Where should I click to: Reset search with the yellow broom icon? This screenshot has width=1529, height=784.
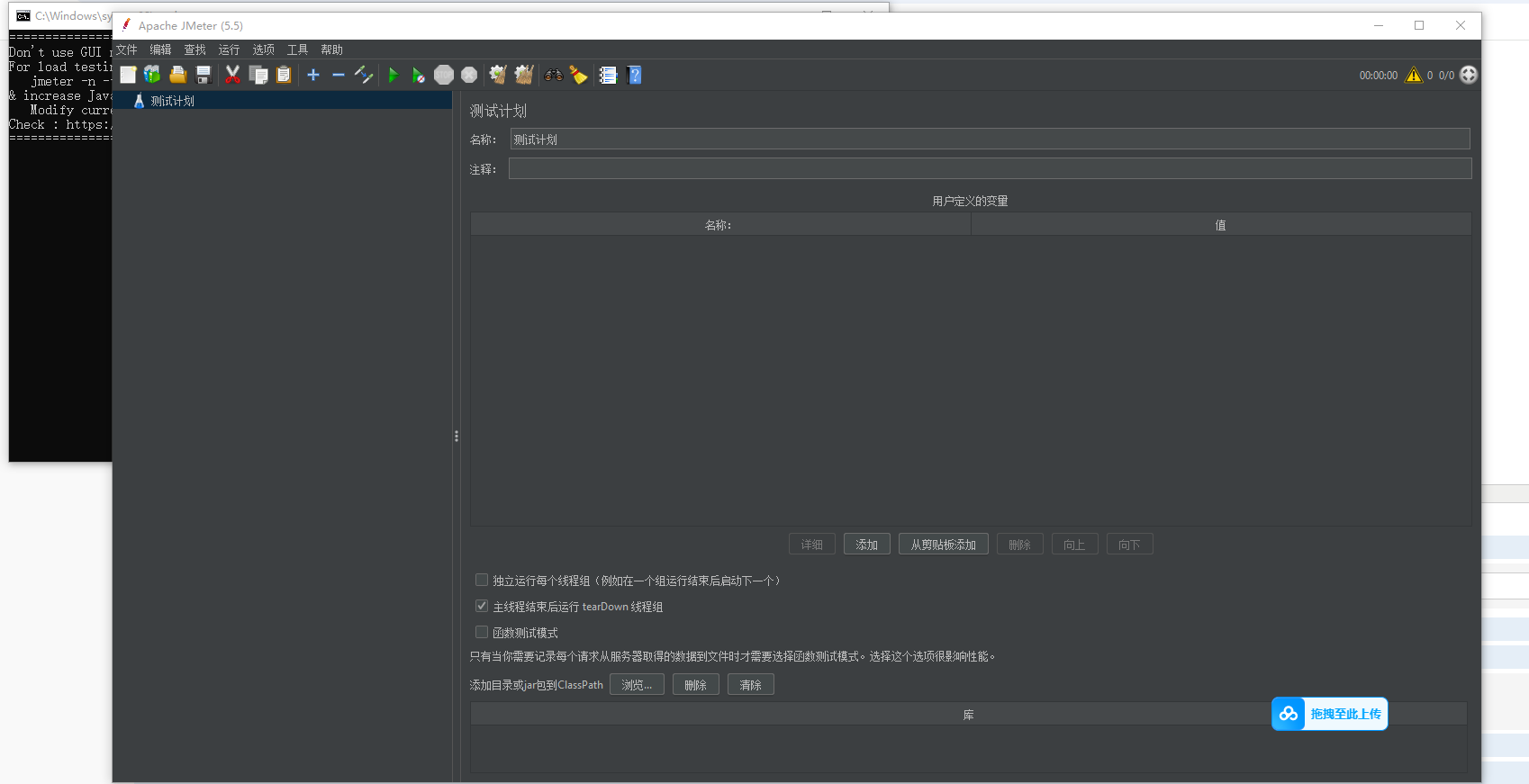click(x=578, y=75)
